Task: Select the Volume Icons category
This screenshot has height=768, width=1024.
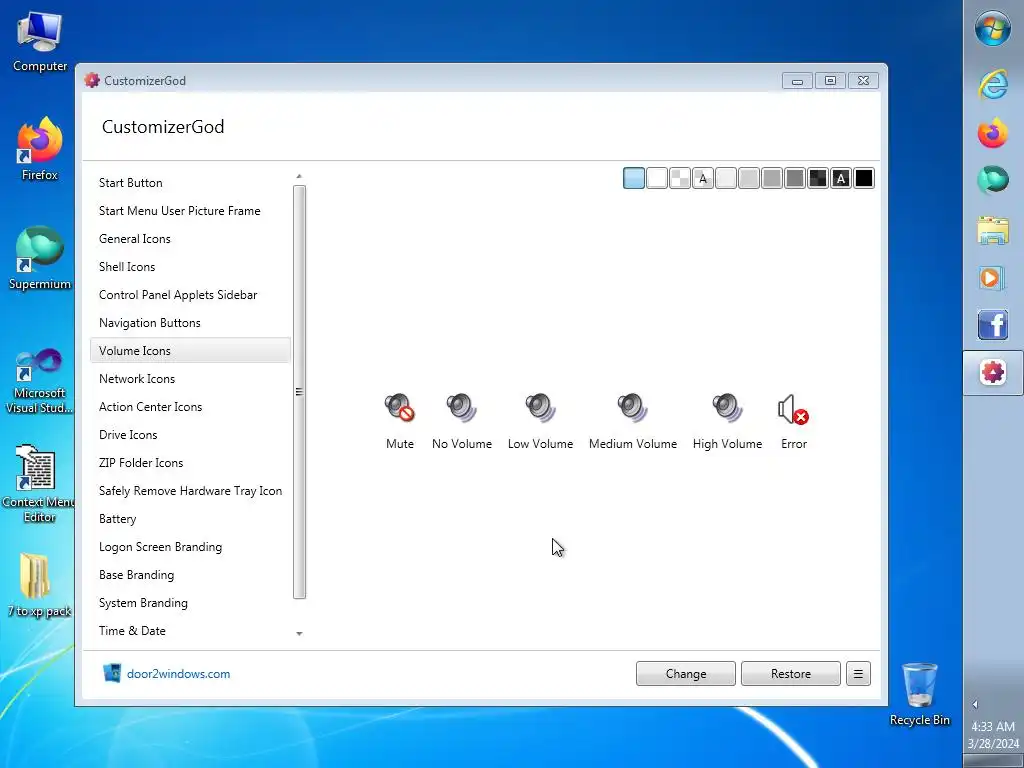Action: 190,351
